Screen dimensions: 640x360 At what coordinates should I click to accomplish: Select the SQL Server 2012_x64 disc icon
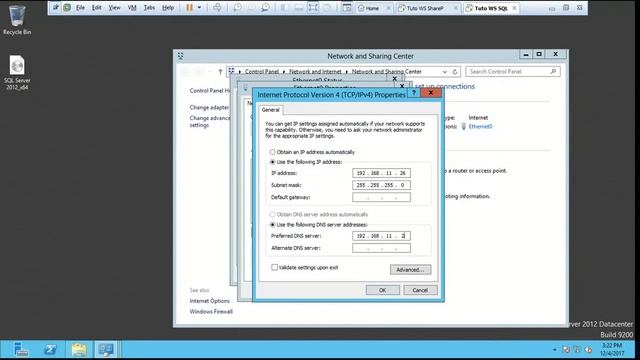click(17, 72)
